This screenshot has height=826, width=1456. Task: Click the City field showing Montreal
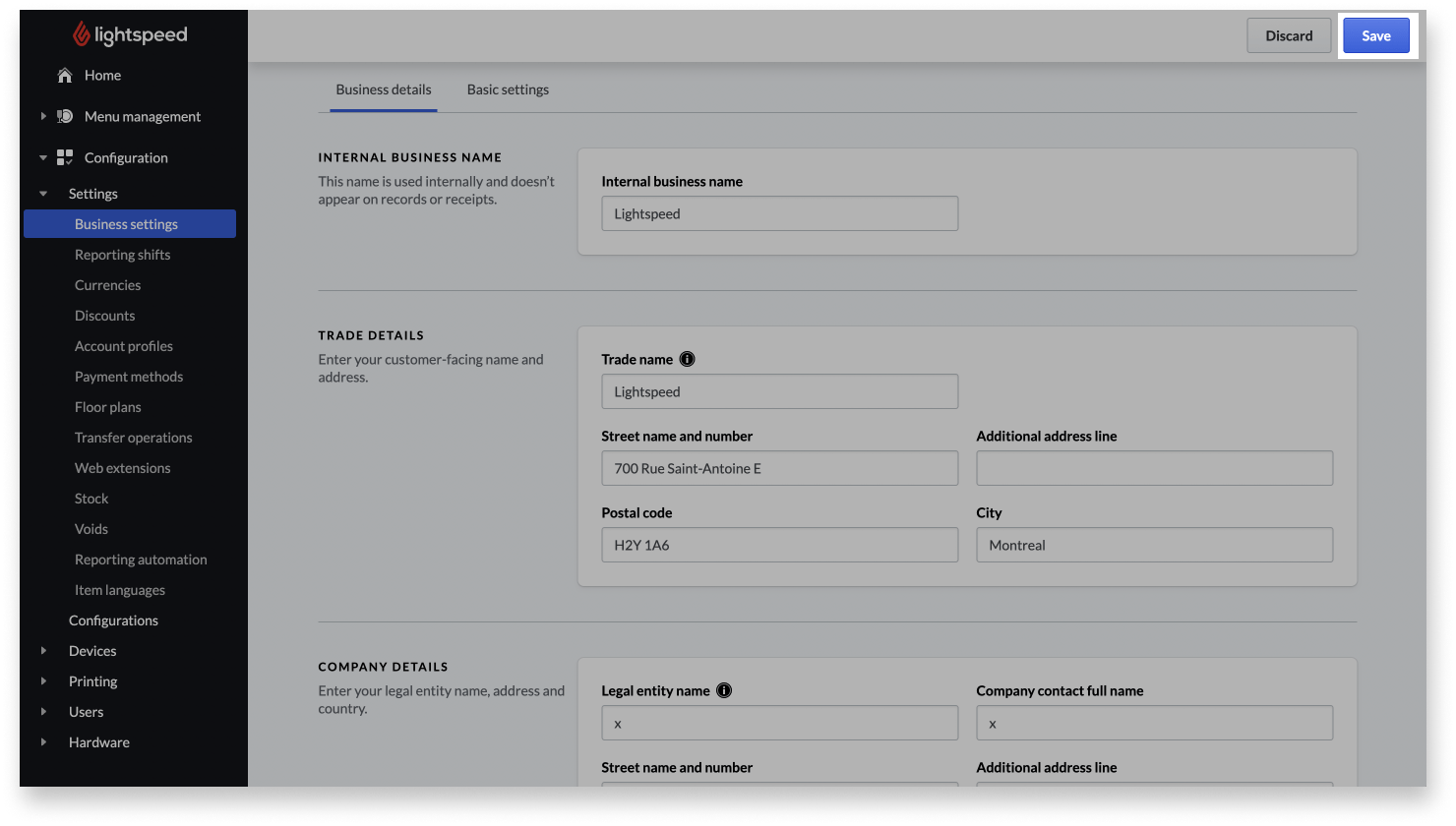point(1153,545)
